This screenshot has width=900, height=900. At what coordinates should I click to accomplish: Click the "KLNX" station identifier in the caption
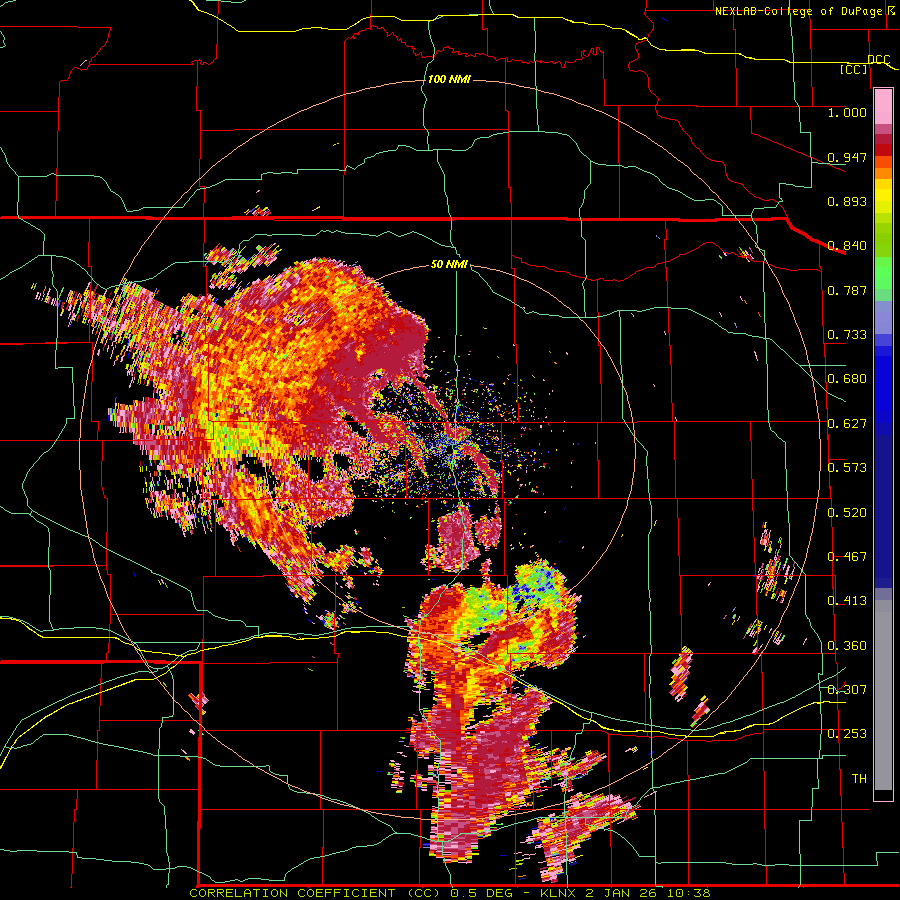[x=558, y=893]
